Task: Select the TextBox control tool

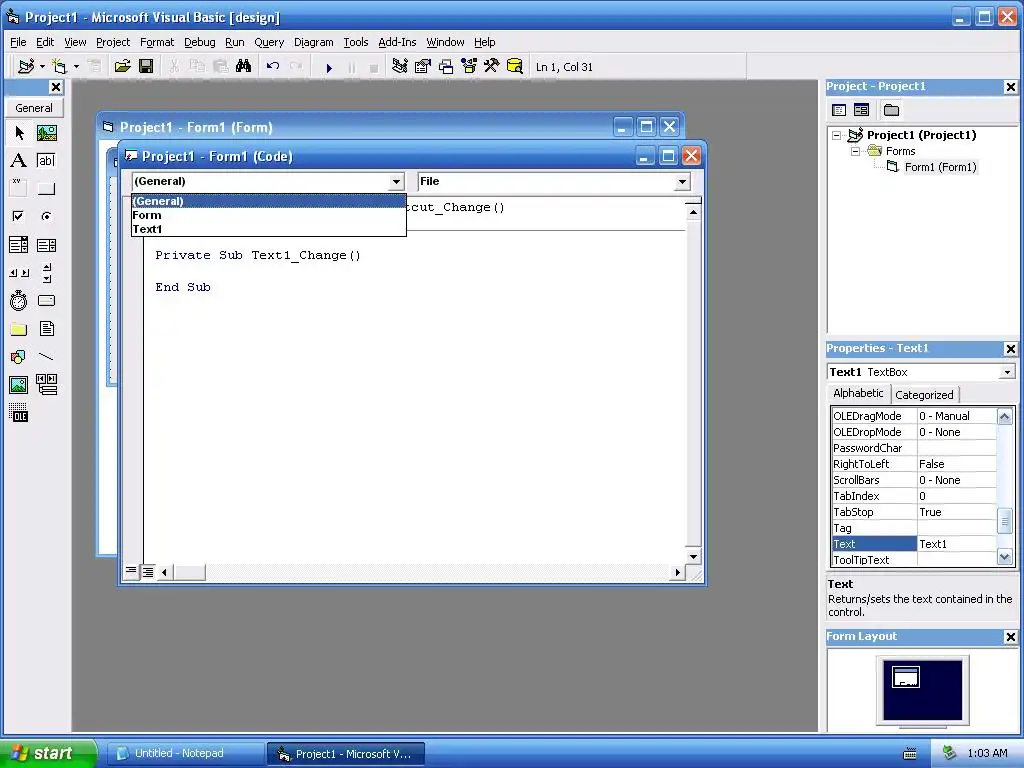Action: click(46, 161)
